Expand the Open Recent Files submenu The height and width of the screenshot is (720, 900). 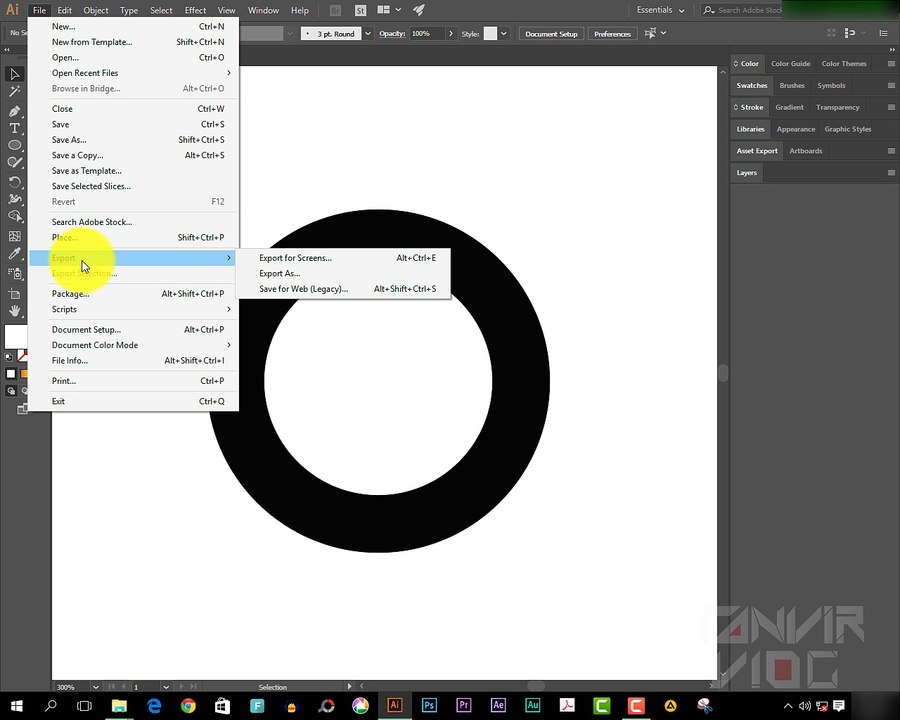tap(134, 73)
